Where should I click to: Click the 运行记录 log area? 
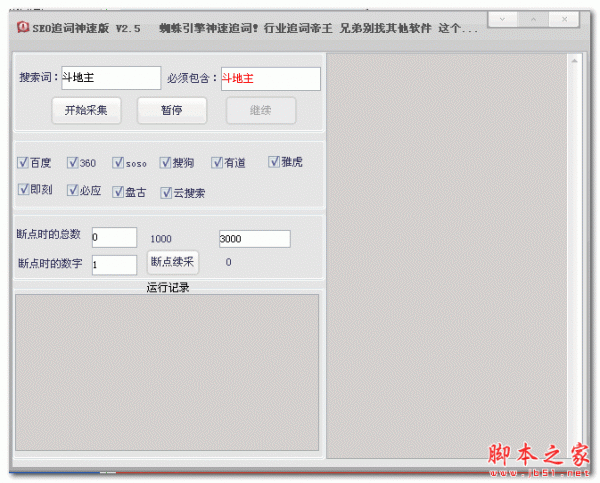pos(167,372)
